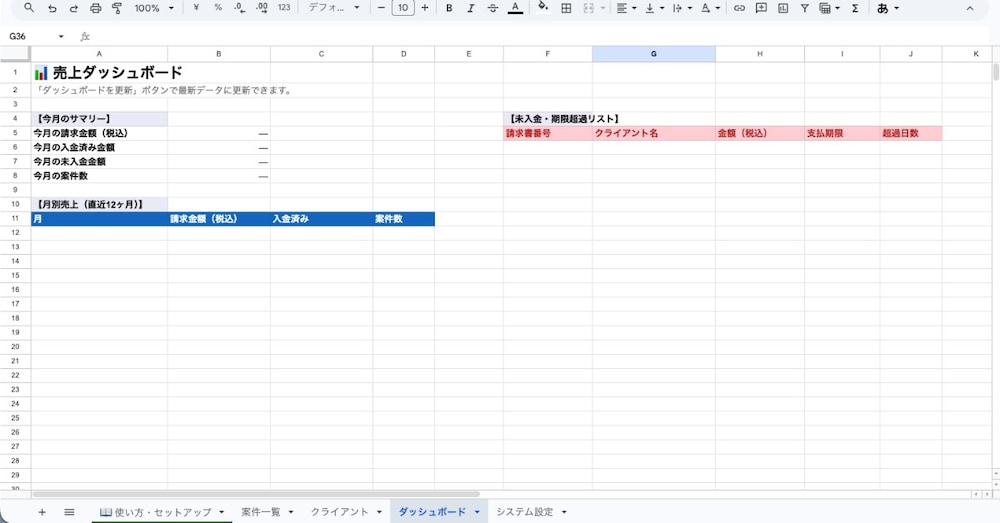This screenshot has height=523, width=1000.
Task: Select column G header
Action: coord(654,54)
